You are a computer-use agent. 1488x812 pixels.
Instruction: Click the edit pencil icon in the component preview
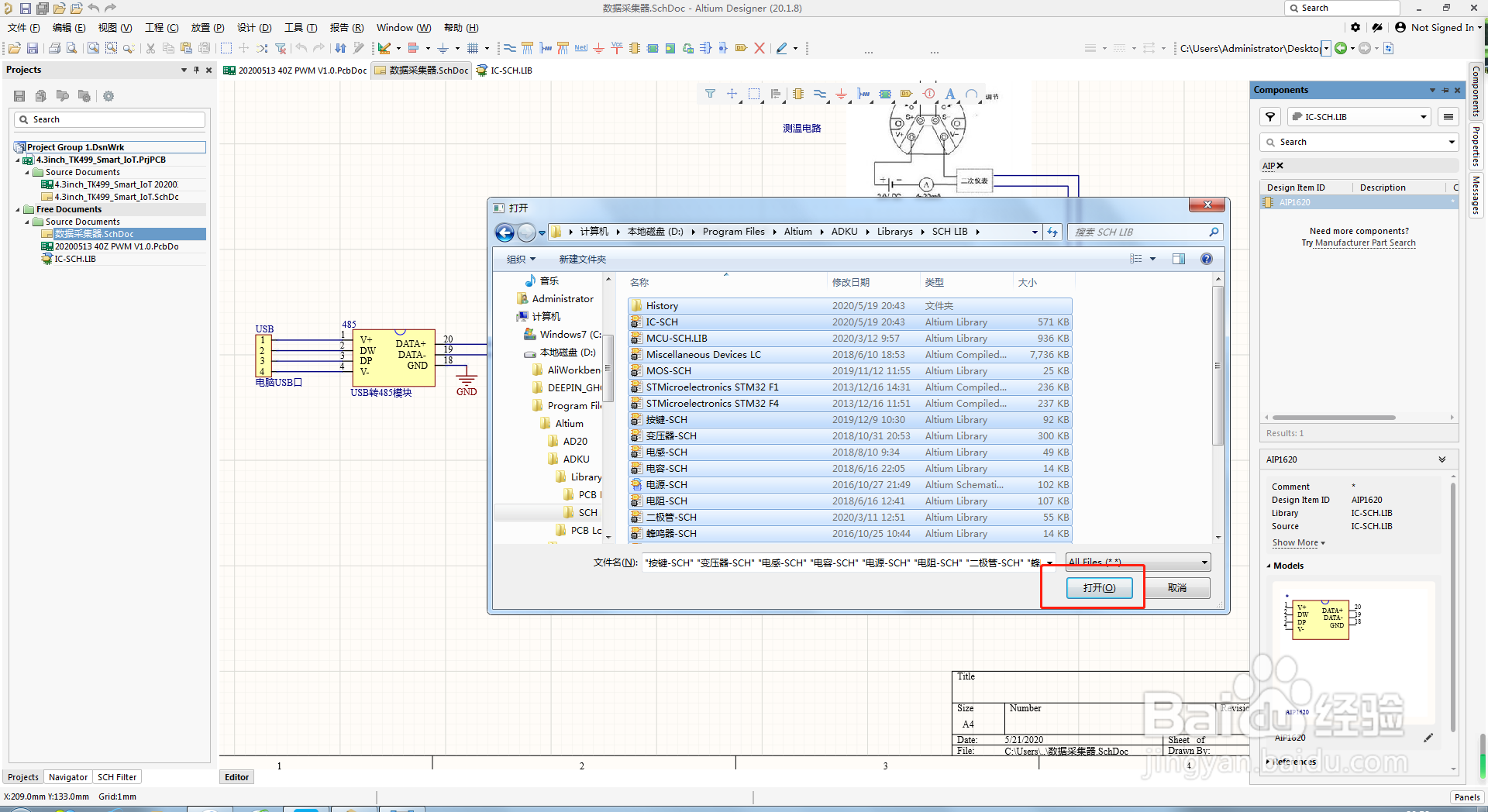pyautogui.click(x=1428, y=738)
